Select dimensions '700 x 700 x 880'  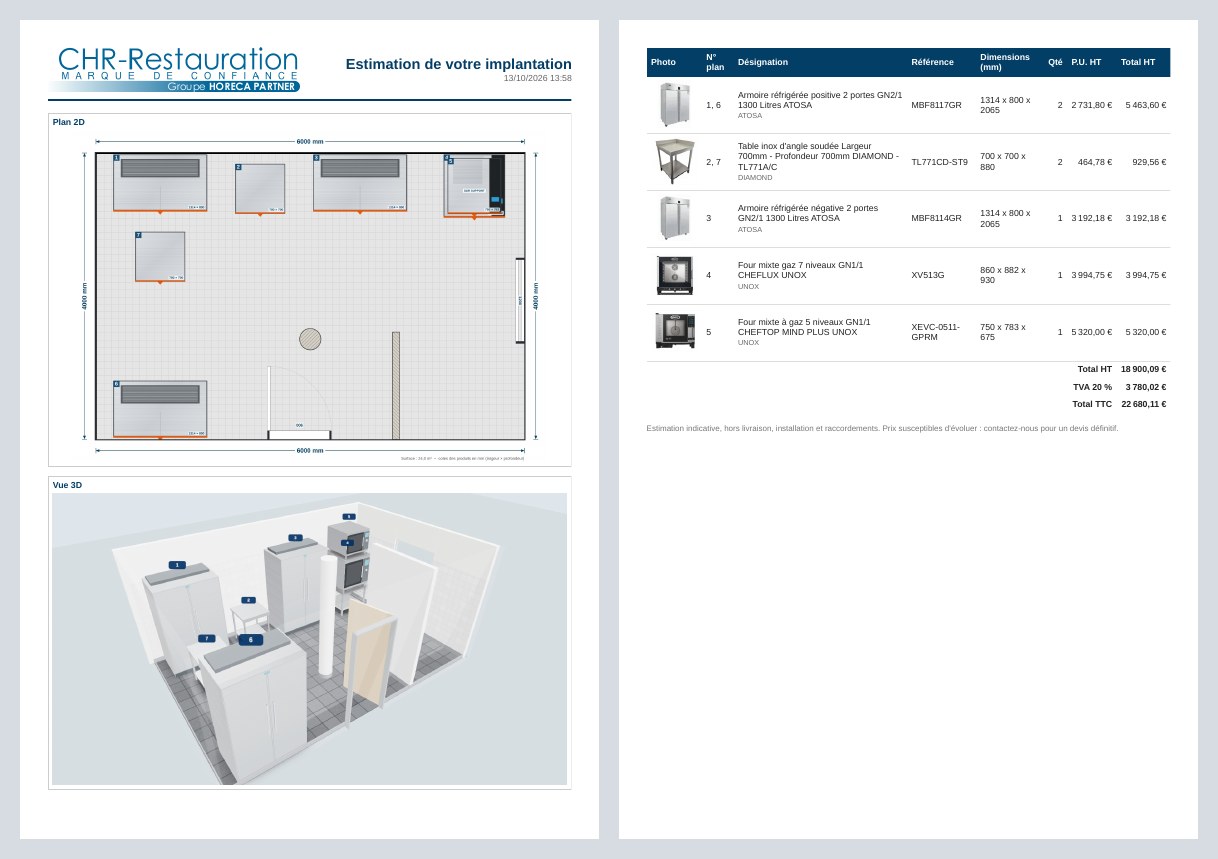(x=1003, y=162)
